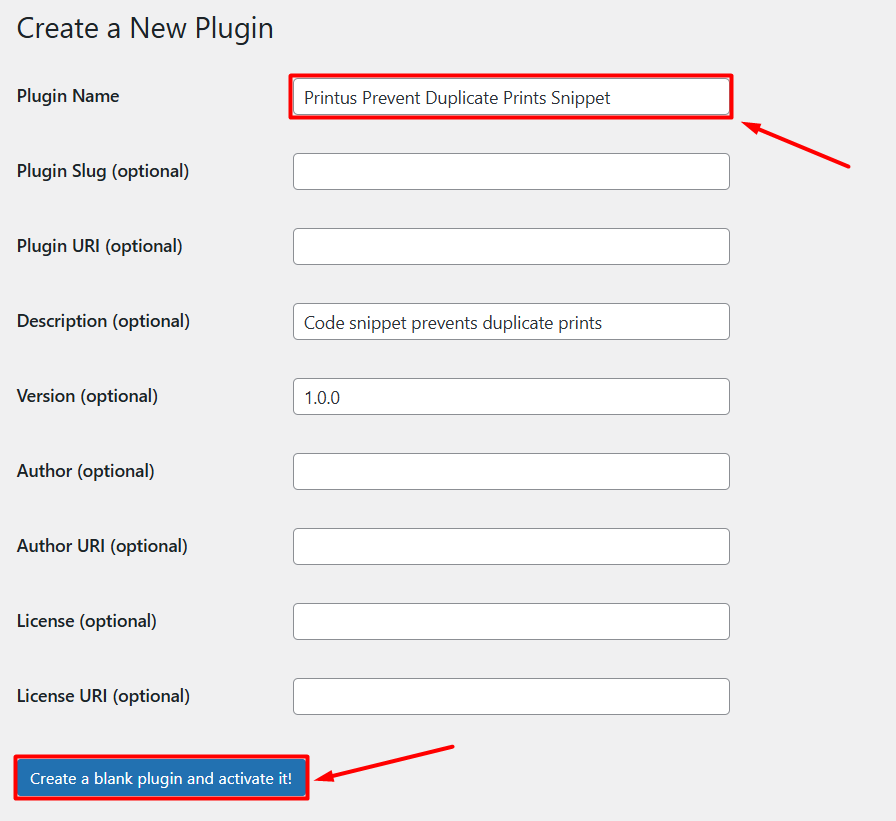Click the "Description (optional)" label
Viewport: 896px width, 821px height.
click(103, 321)
